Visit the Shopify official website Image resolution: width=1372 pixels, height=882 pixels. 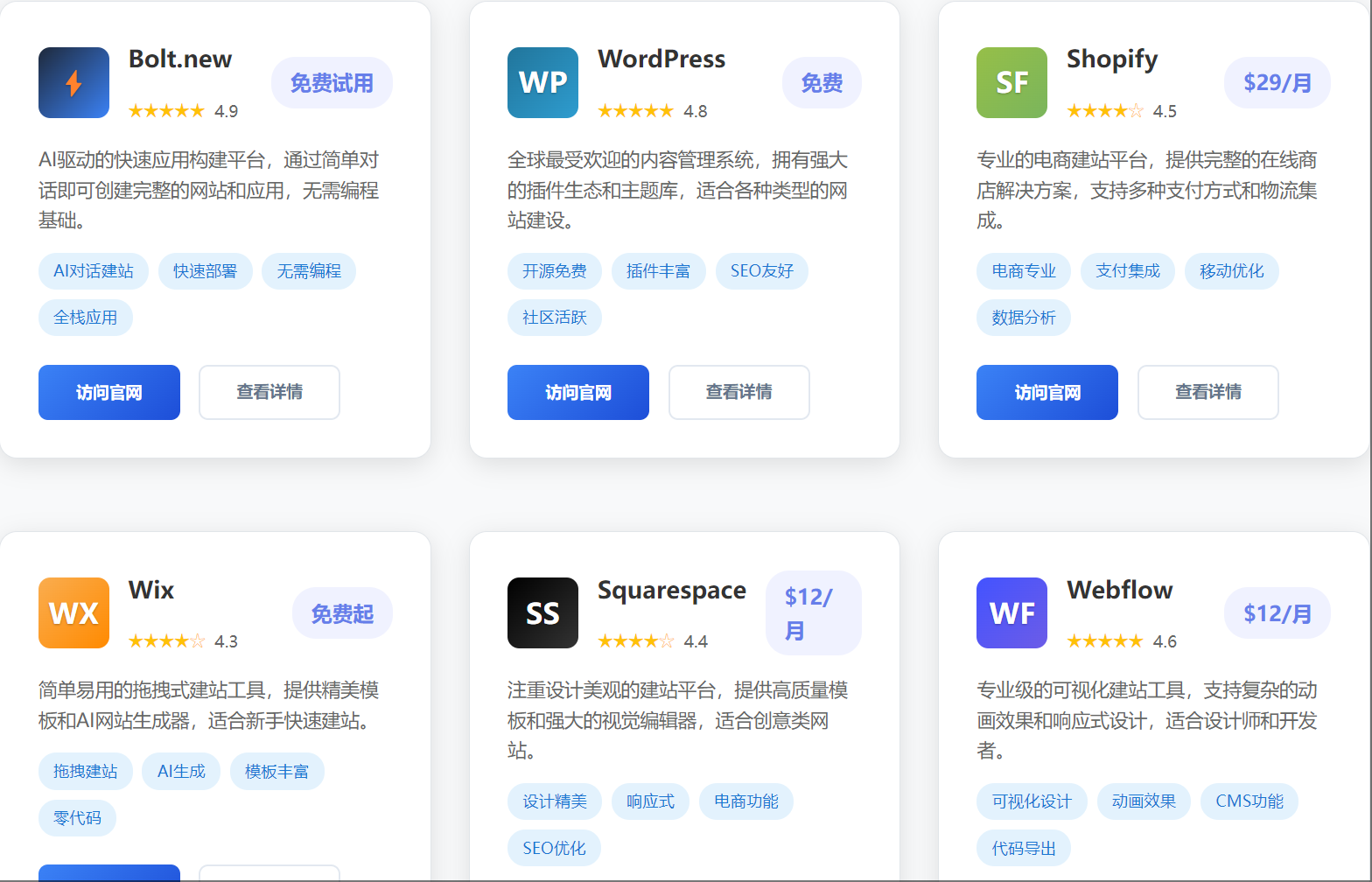(x=1047, y=393)
